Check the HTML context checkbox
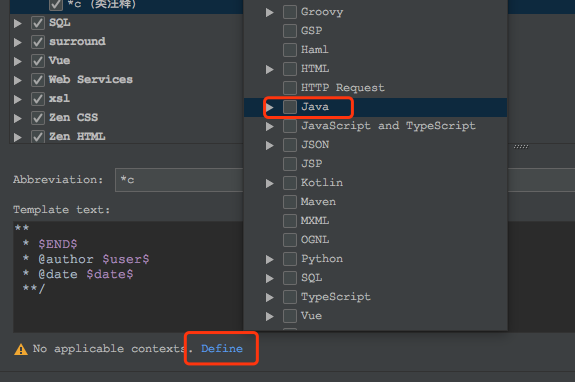This screenshot has height=382, width=575. click(x=290, y=69)
